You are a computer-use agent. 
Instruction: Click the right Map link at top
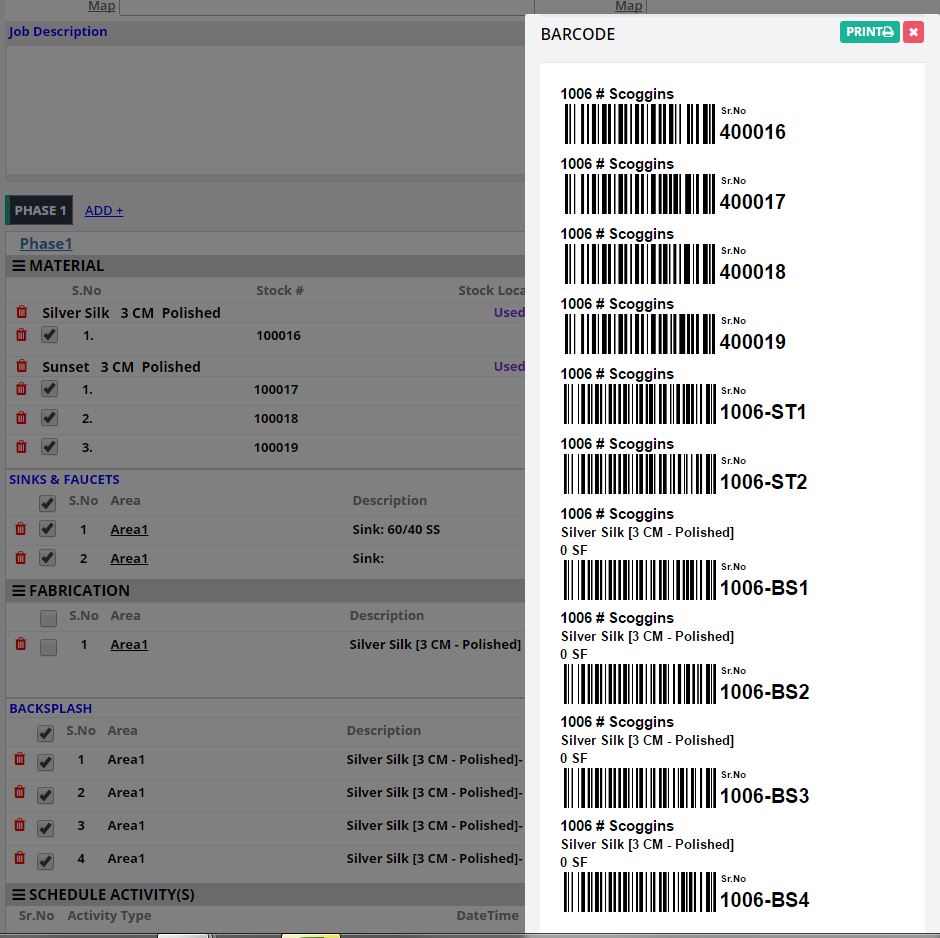[x=628, y=6]
